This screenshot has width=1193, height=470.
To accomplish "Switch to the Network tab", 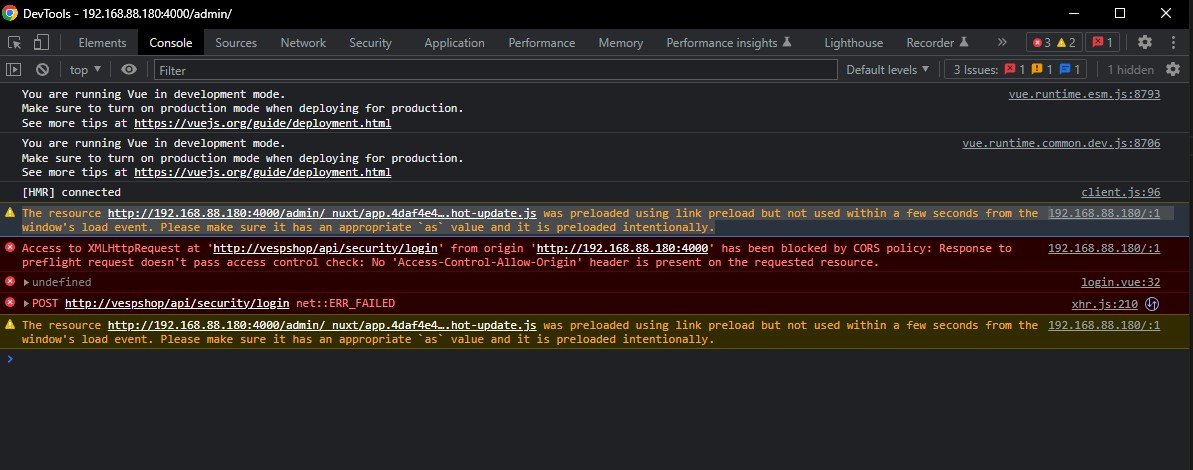I will tap(303, 43).
